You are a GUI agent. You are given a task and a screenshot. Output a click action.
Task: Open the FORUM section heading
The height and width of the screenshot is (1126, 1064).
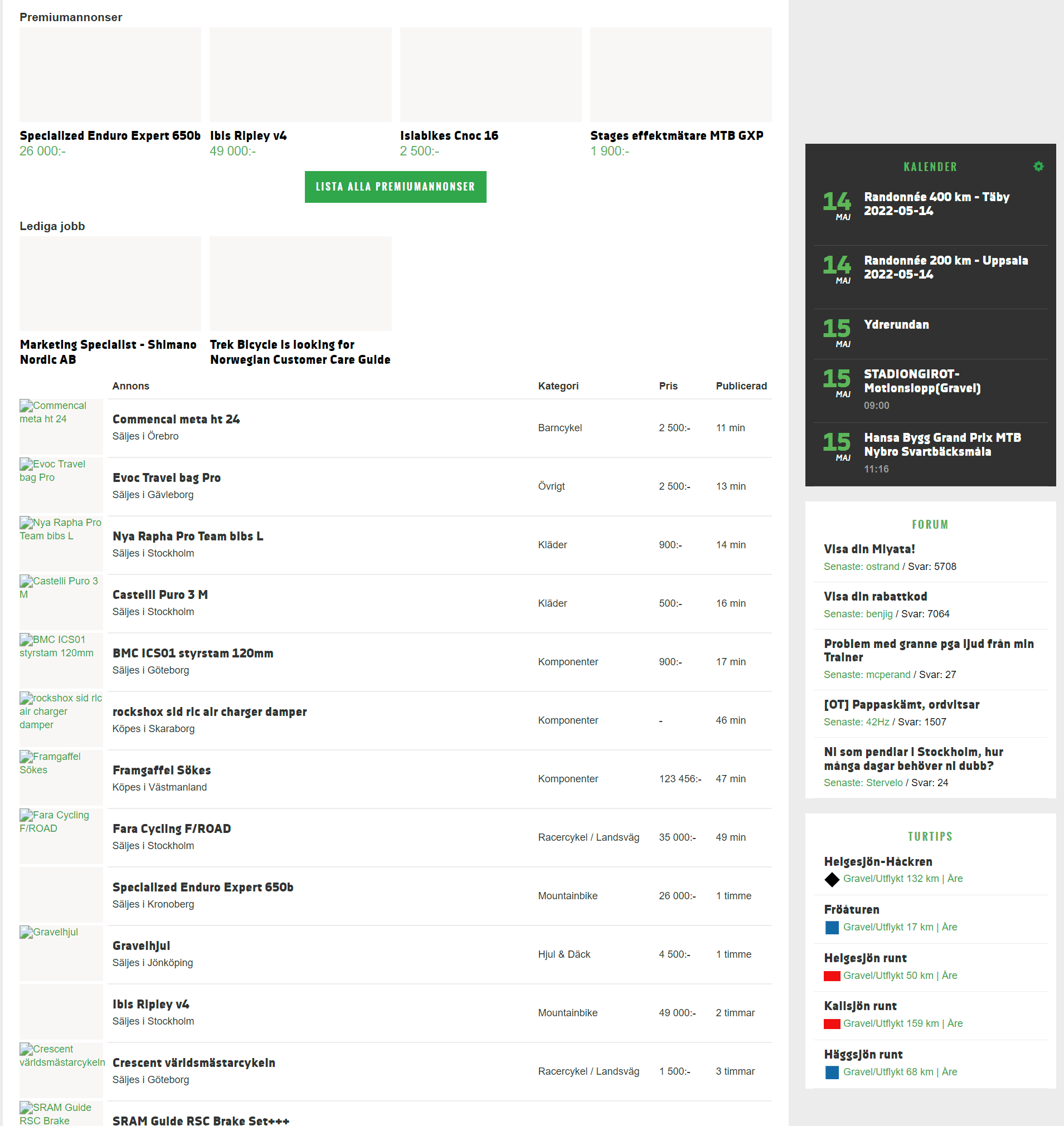click(930, 524)
